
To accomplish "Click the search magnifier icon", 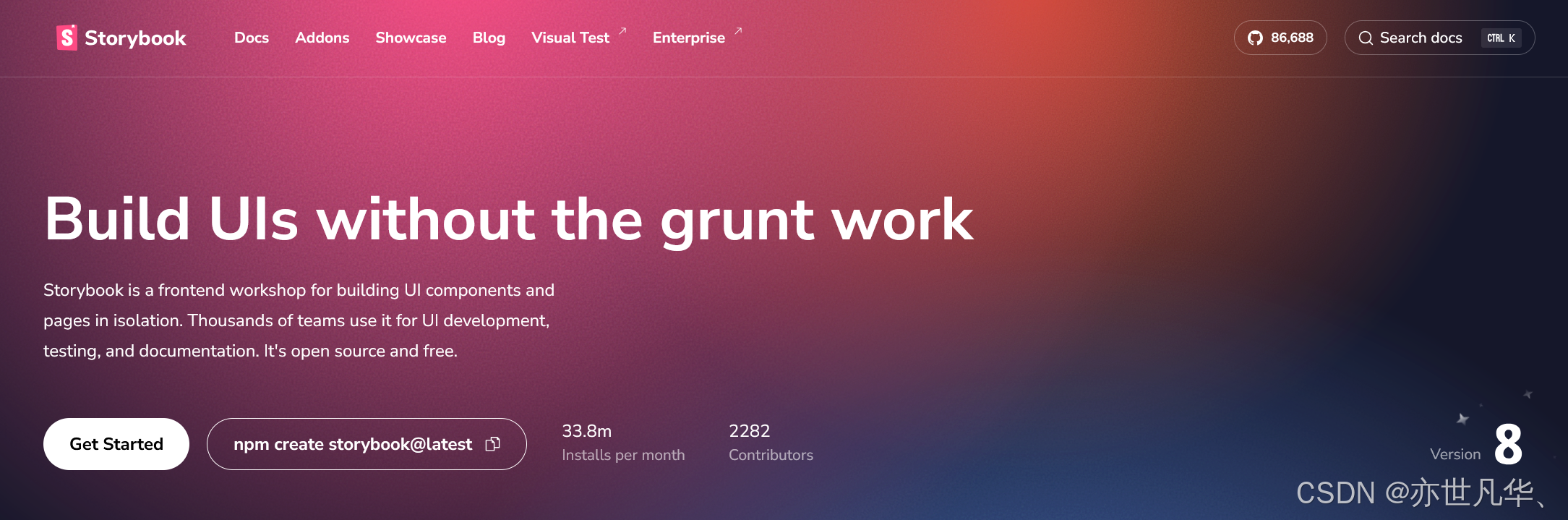I will (x=1366, y=38).
